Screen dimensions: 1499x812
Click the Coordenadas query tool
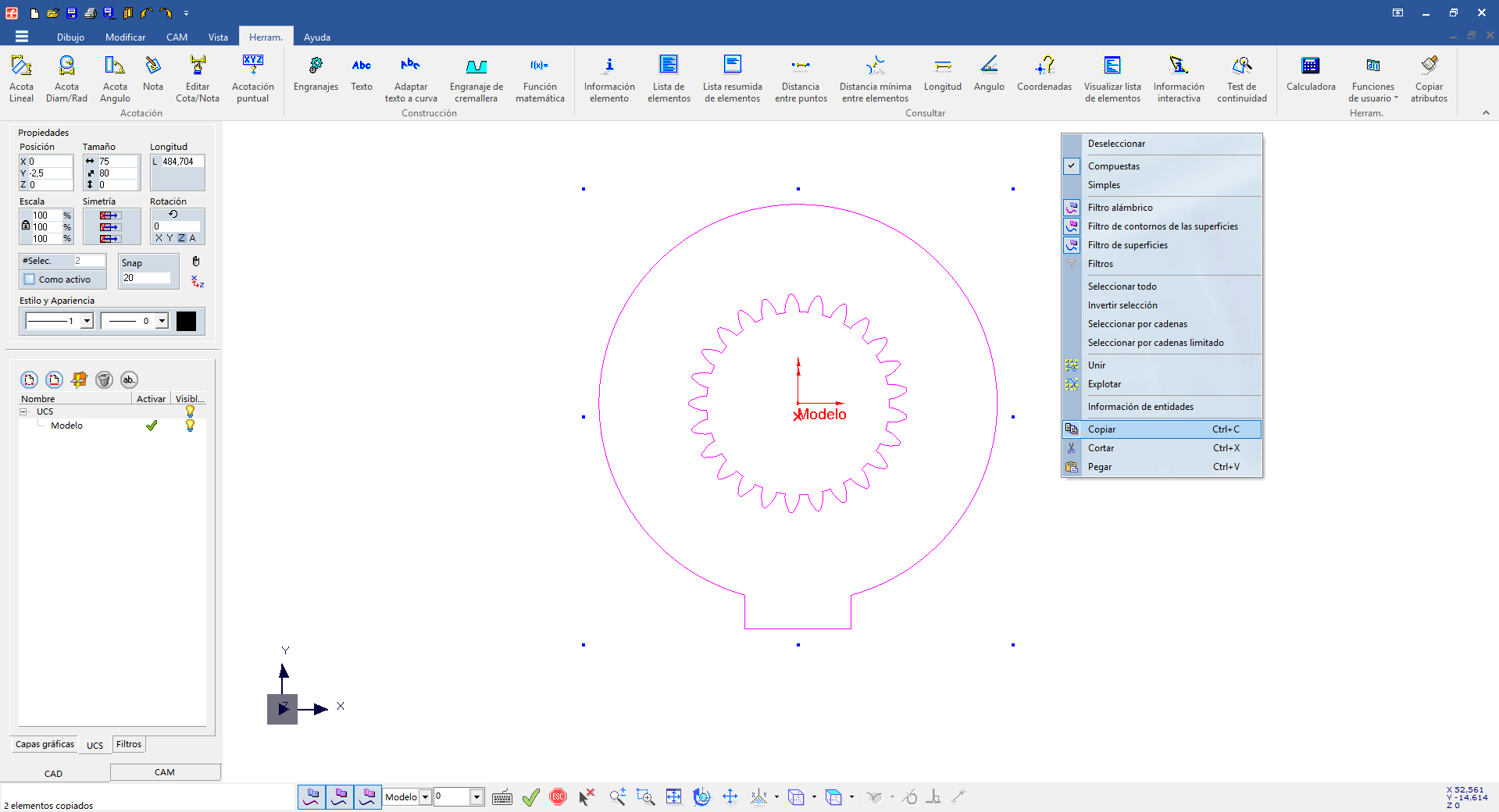[1044, 75]
